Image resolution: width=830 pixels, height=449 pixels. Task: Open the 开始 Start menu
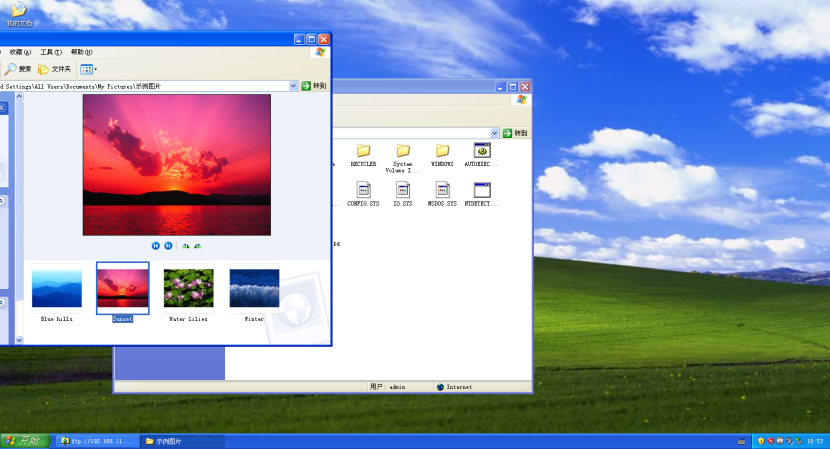25,441
